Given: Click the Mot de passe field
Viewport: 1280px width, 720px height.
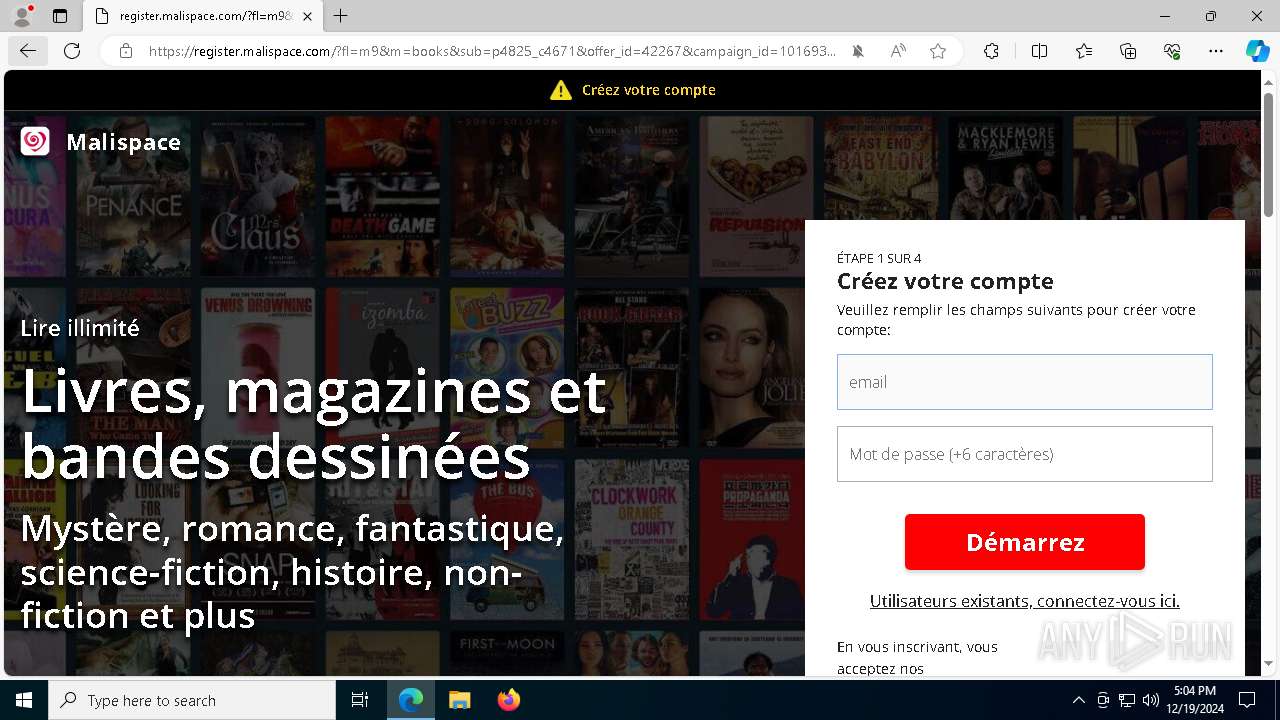Looking at the screenshot, I should pyautogui.click(x=1025, y=454).
